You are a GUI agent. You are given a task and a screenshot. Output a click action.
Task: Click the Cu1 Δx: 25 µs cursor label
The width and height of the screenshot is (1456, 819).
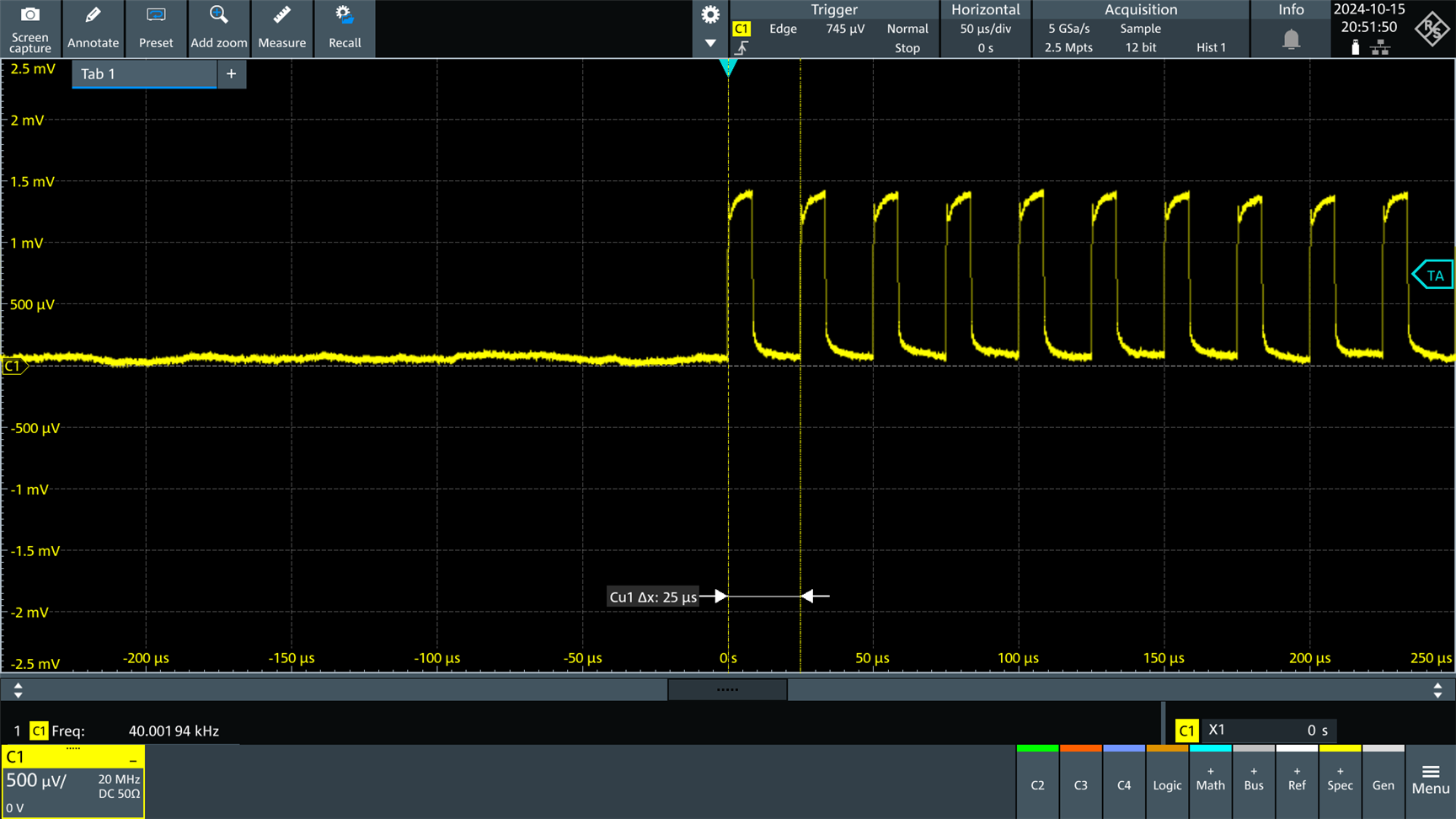pos(653,597)
